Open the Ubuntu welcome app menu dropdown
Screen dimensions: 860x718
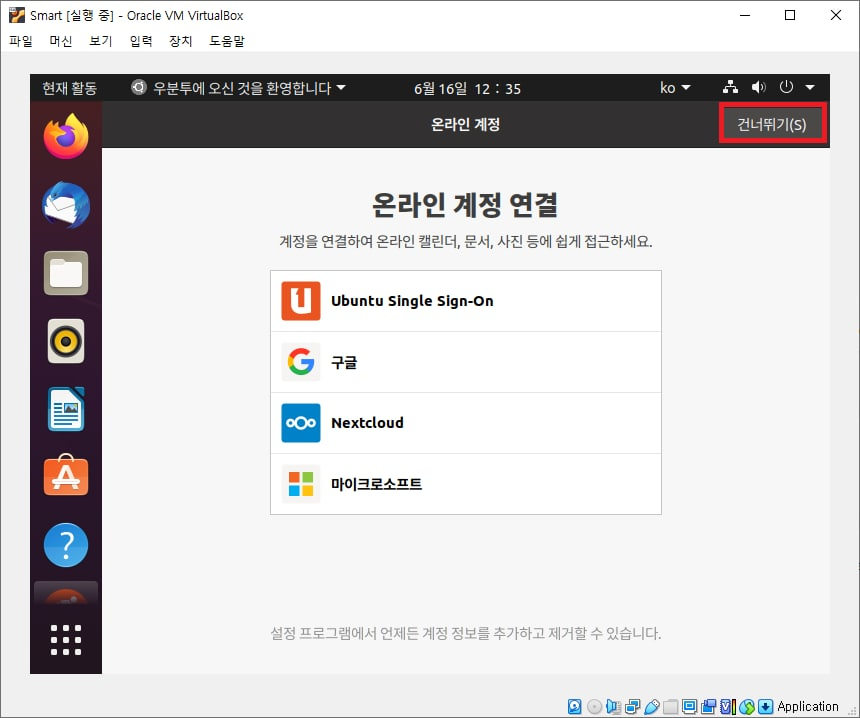(239, 88)
